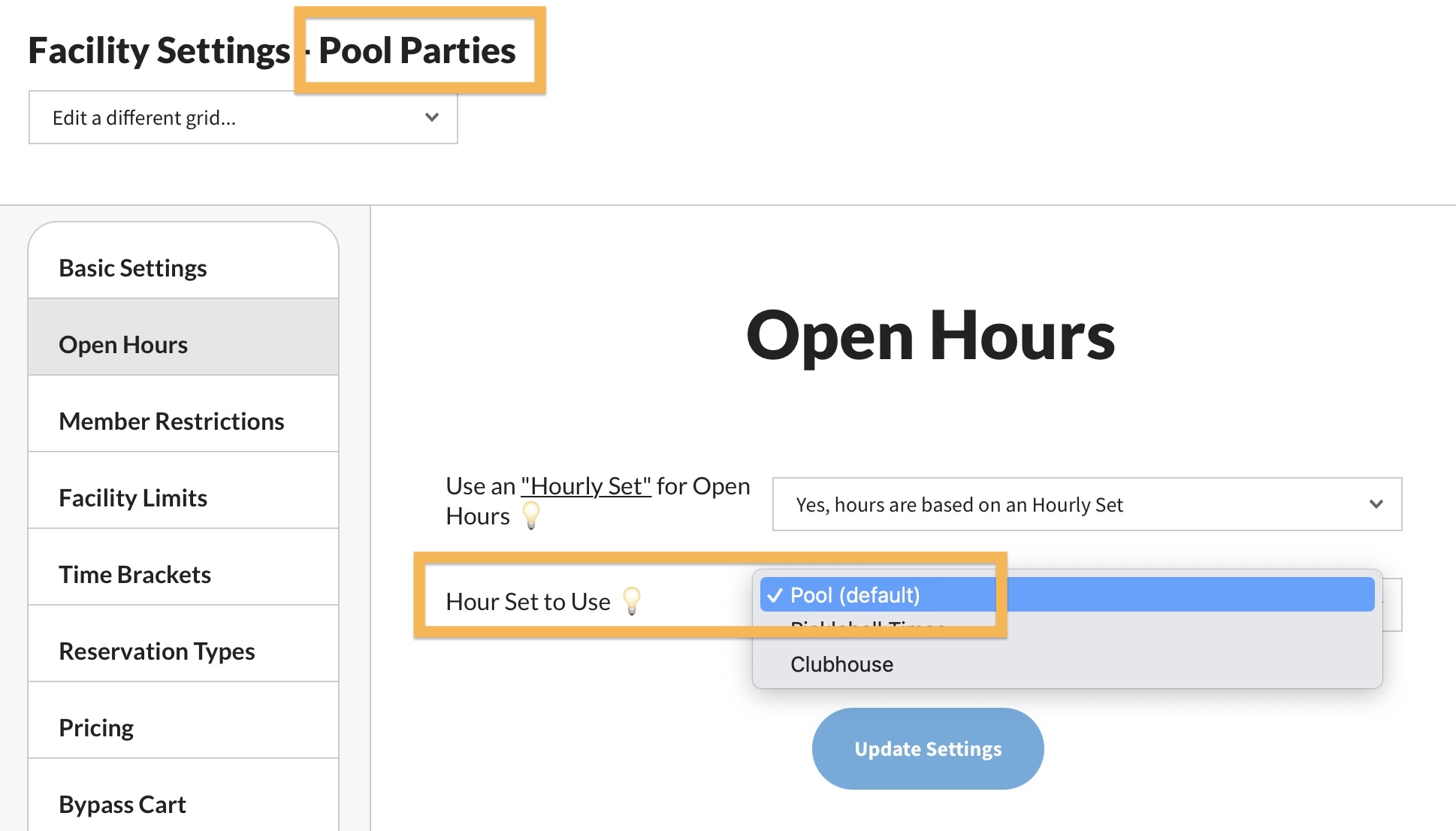Click chevron arrow of Edit a different grid
1456x831 pixels.
point(431,117)
